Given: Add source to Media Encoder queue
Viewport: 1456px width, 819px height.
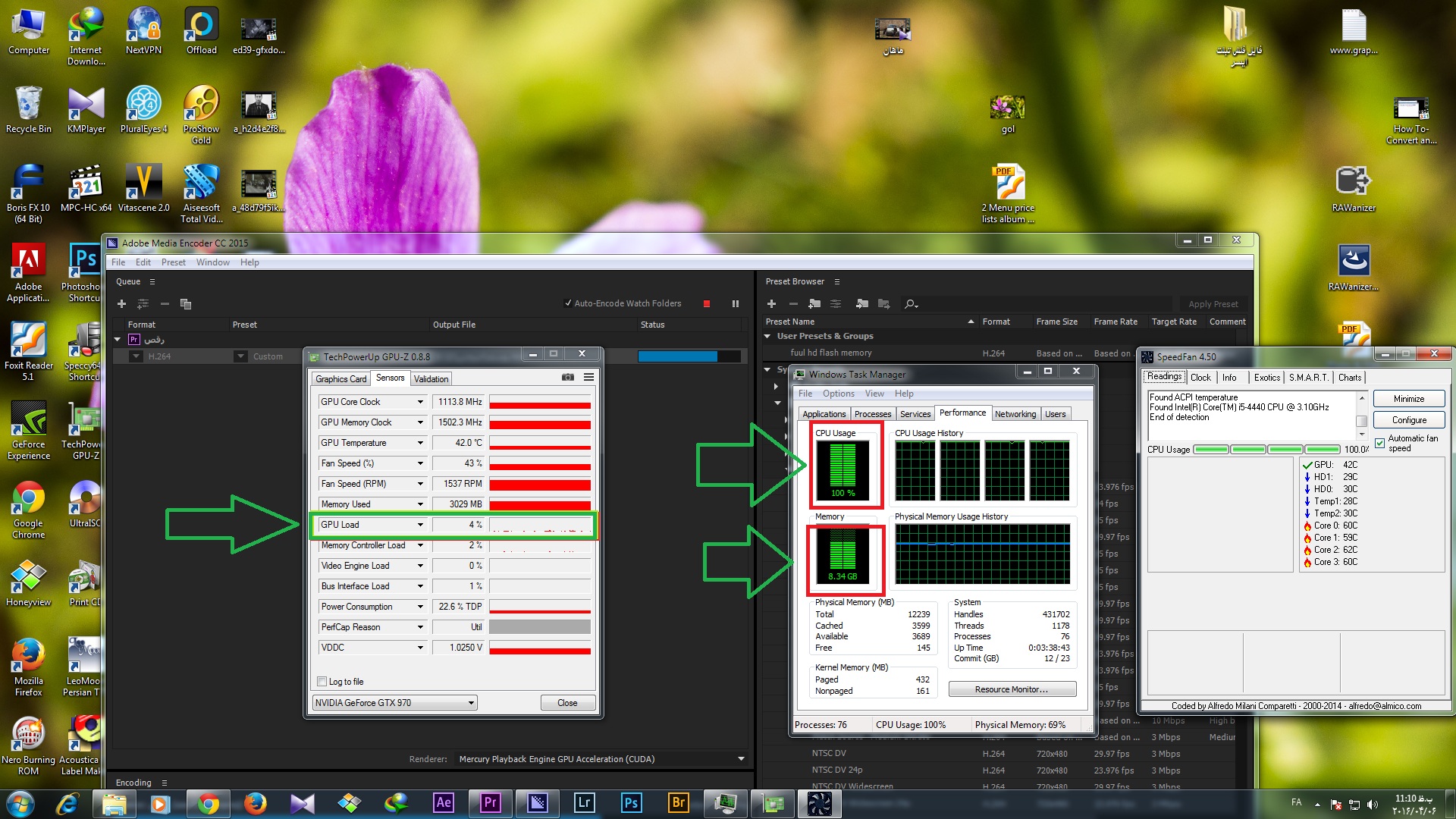Looking at the screenshot, I should [x=121, y=303].
